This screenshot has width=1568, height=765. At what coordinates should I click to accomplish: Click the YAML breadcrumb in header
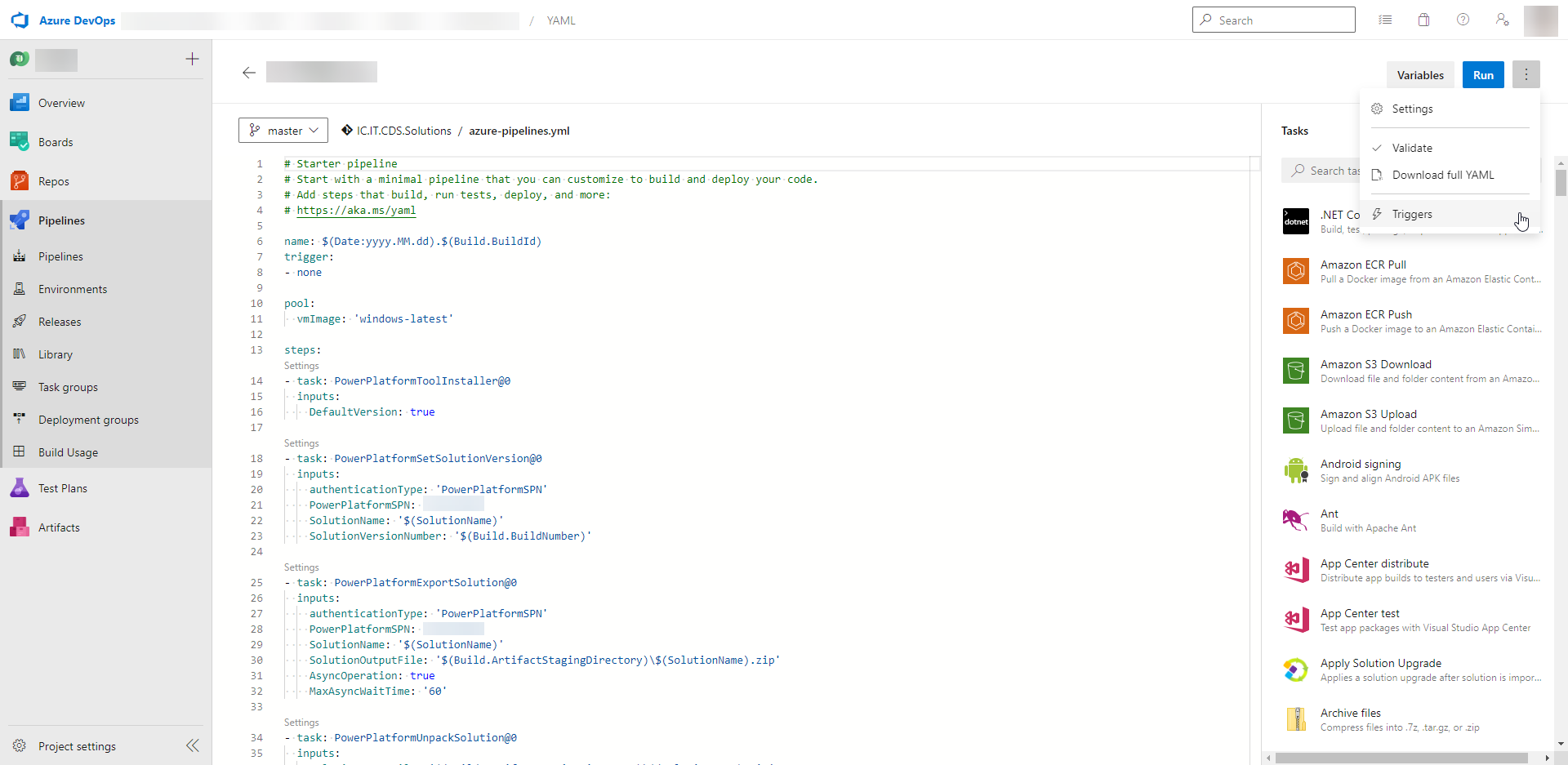tap(561, 20)
